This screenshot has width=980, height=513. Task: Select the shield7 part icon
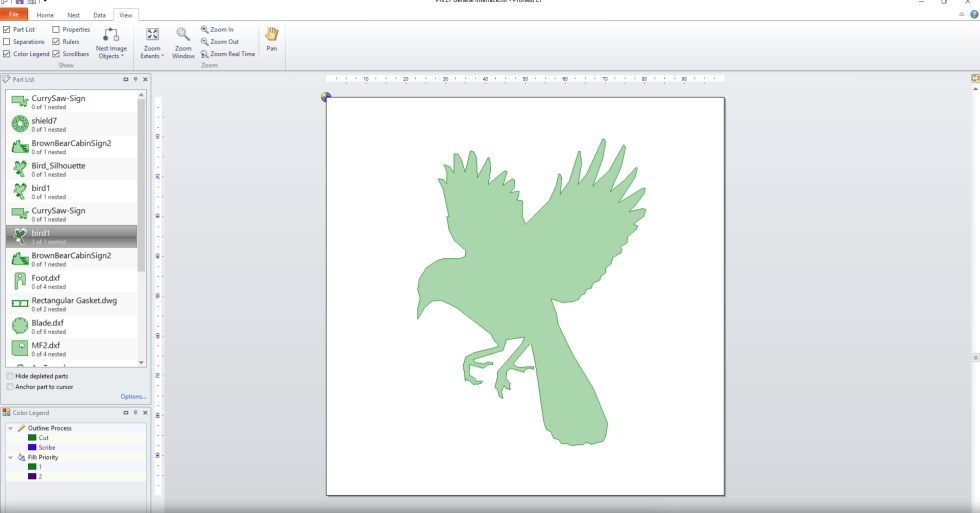[x=19, y=124]
